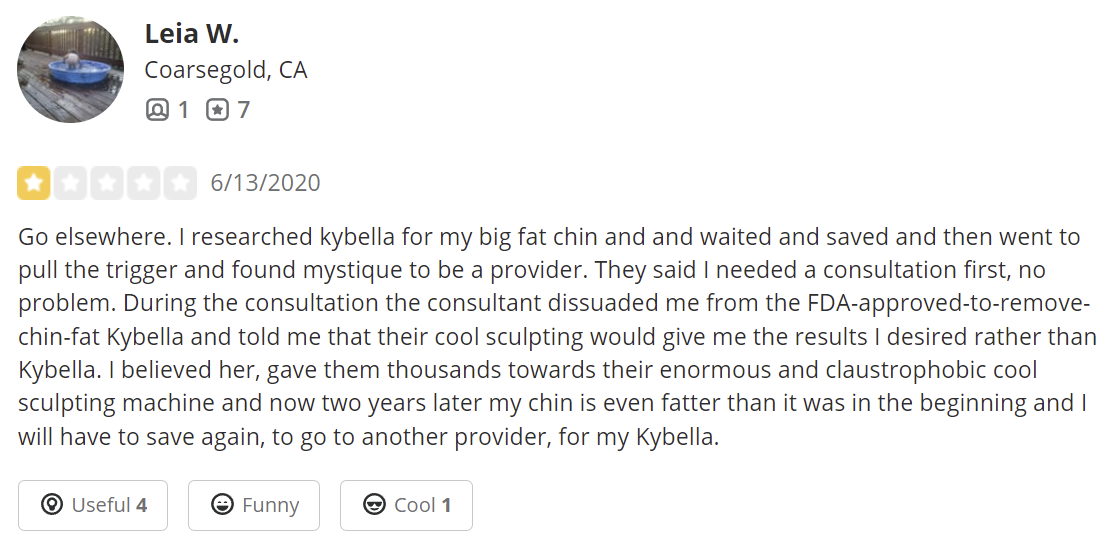The width and height of the screenshot is (1100, 548).
Task: Click the review text starting "Go elsewhere"
Action: 557,337
